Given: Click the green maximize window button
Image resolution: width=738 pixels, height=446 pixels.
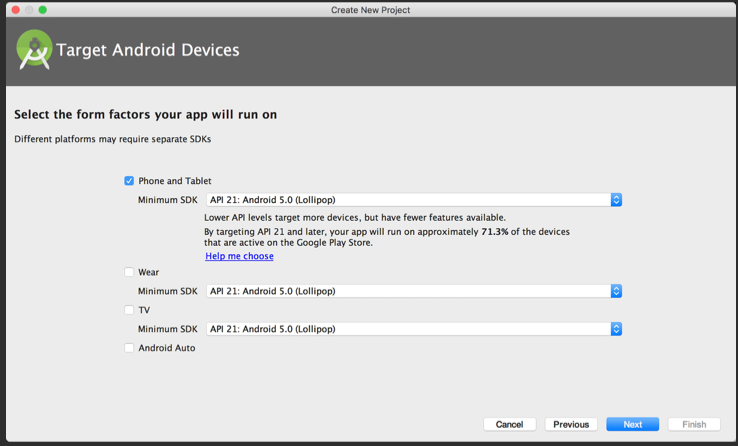Looking at the screenshot, I should click(43, 10).
